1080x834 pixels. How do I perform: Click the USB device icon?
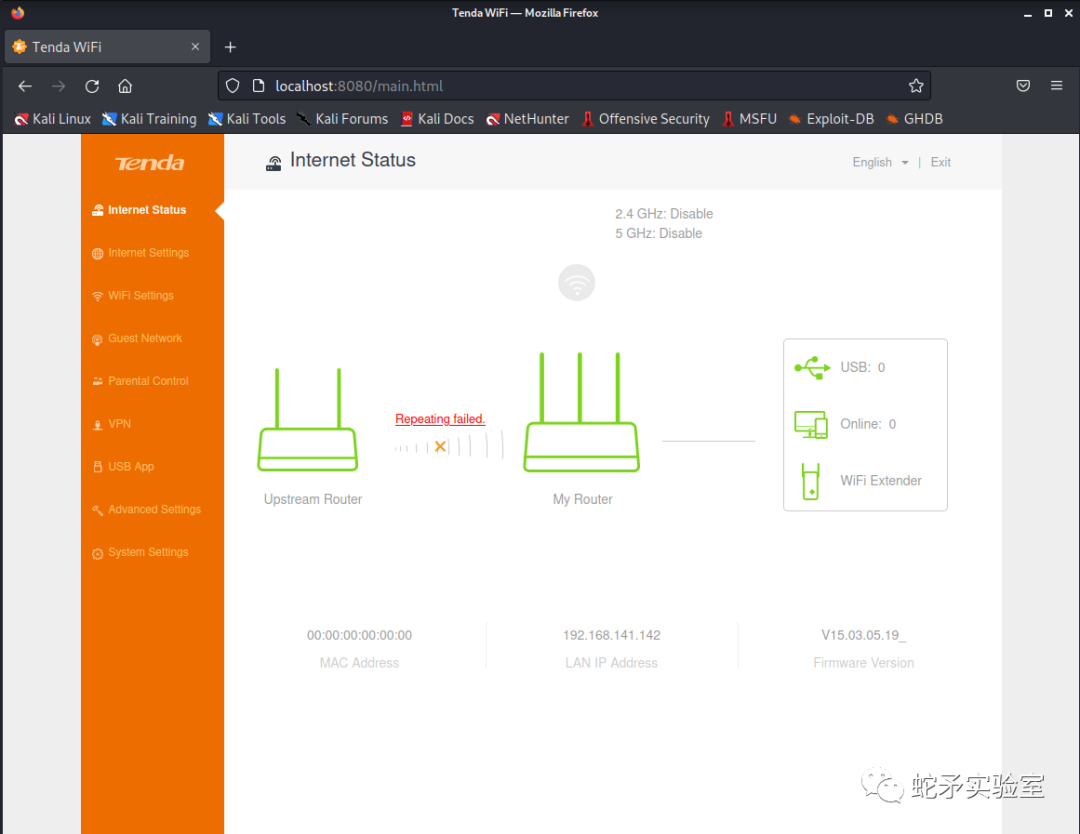(812, 367)
